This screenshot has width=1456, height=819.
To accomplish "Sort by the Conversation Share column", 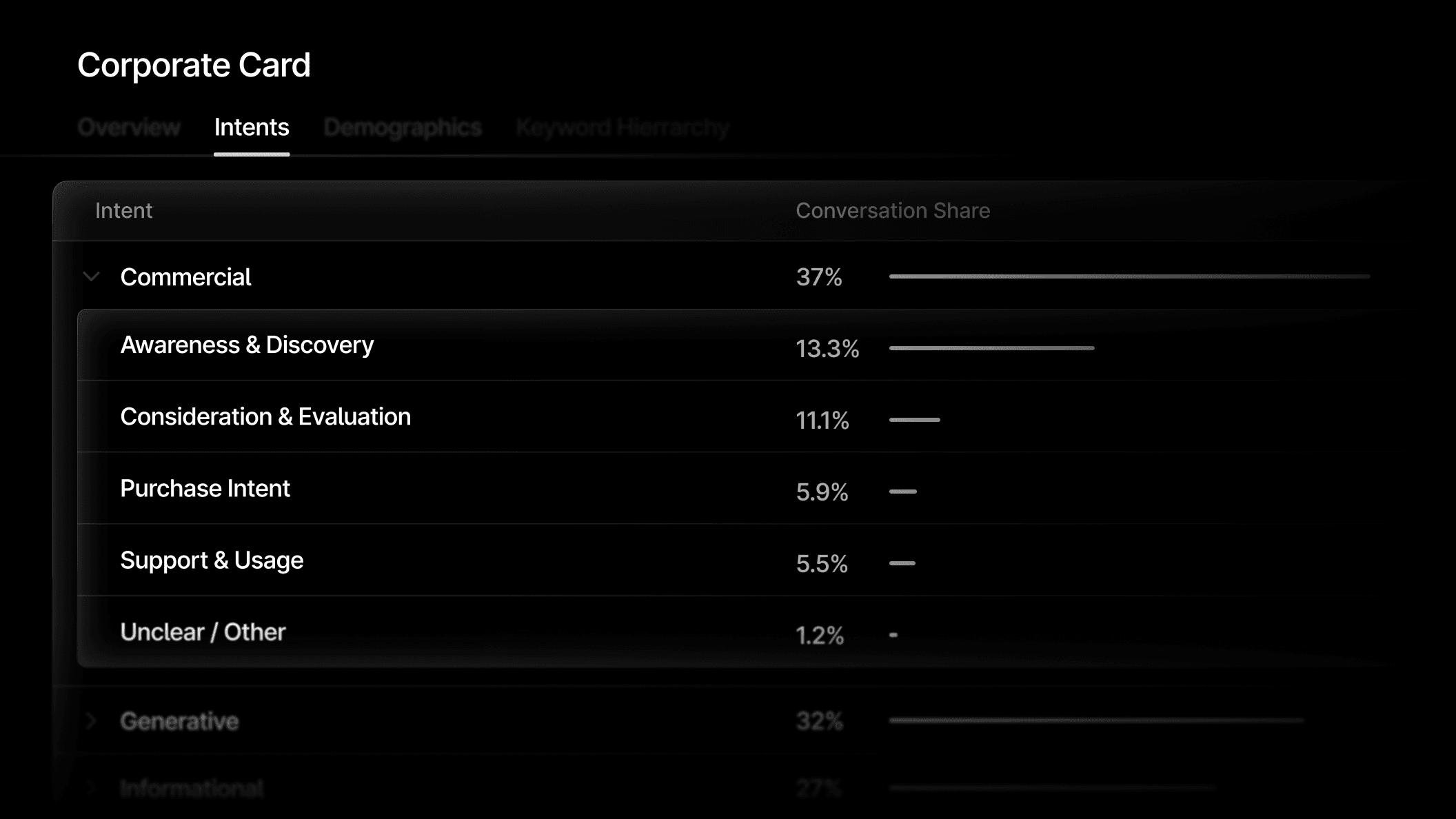I will [x=893, y=210].
